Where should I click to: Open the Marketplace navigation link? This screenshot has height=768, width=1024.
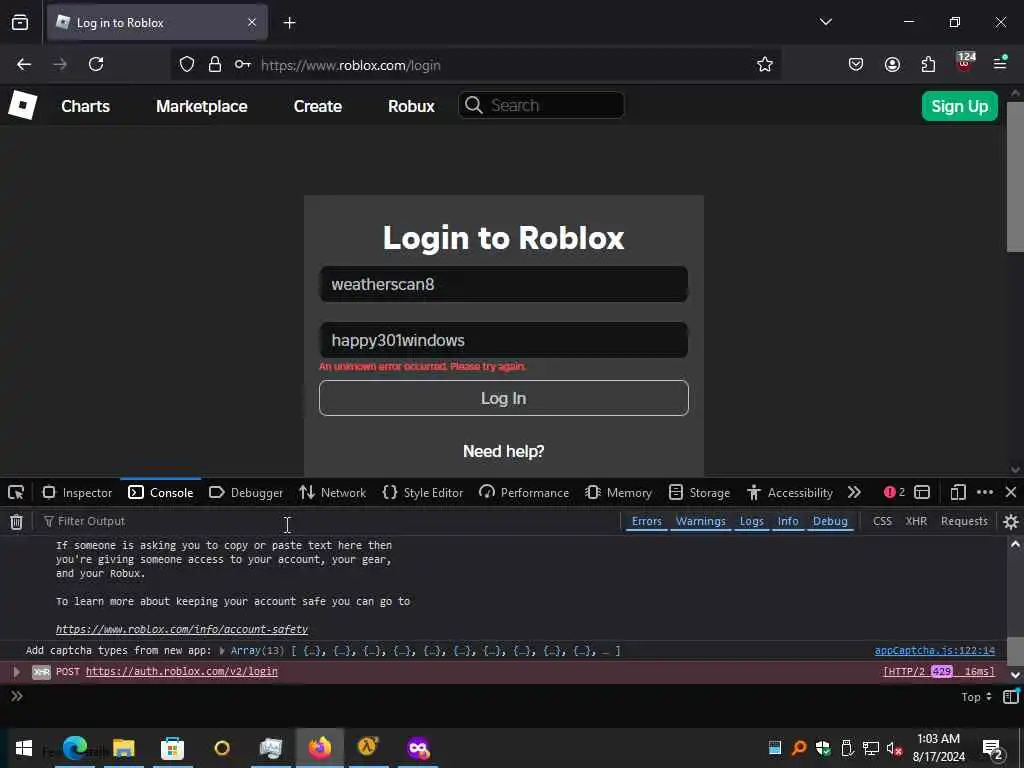coord(202,106)
